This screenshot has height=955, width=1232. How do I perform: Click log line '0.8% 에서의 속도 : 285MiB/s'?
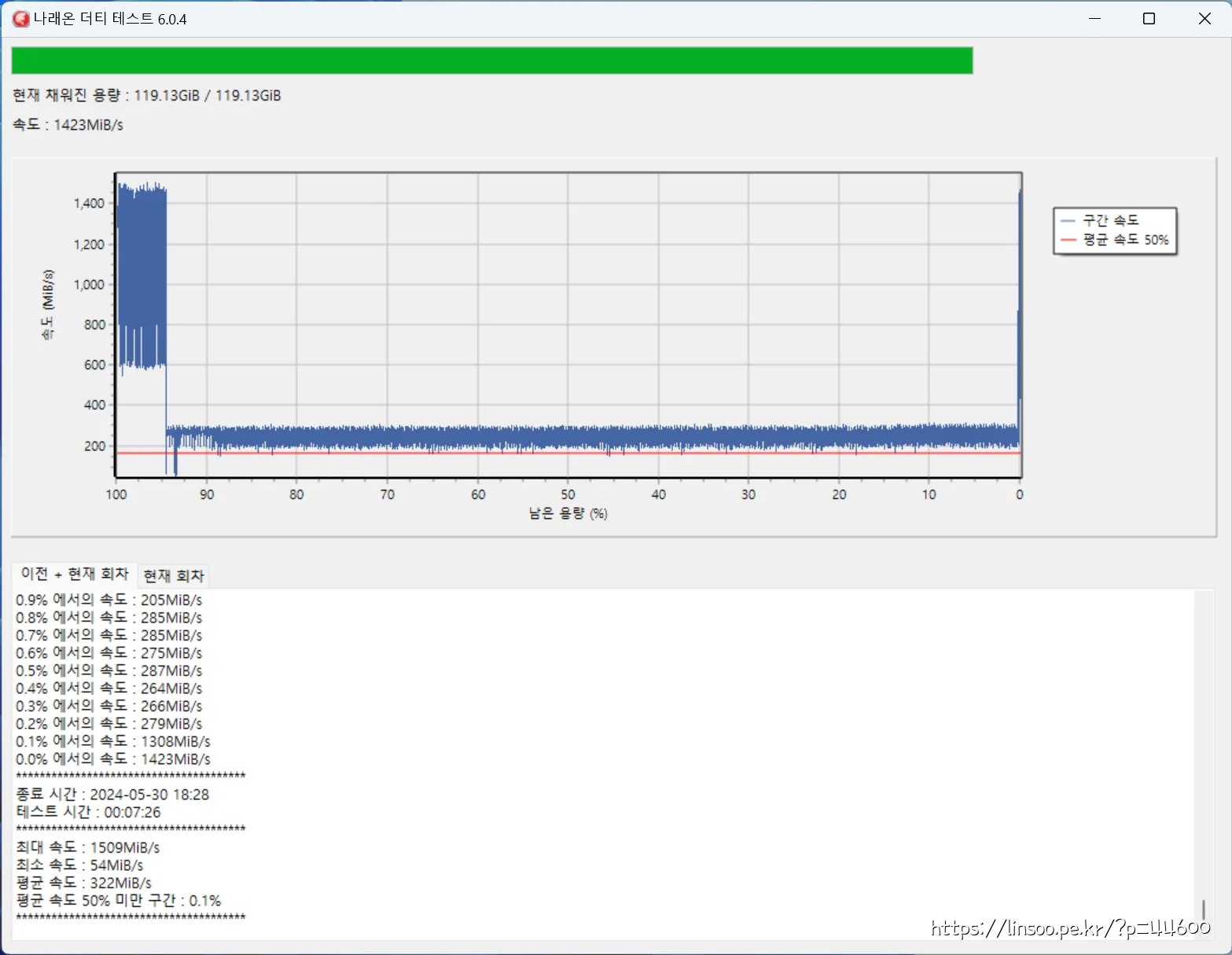(109, 618)
